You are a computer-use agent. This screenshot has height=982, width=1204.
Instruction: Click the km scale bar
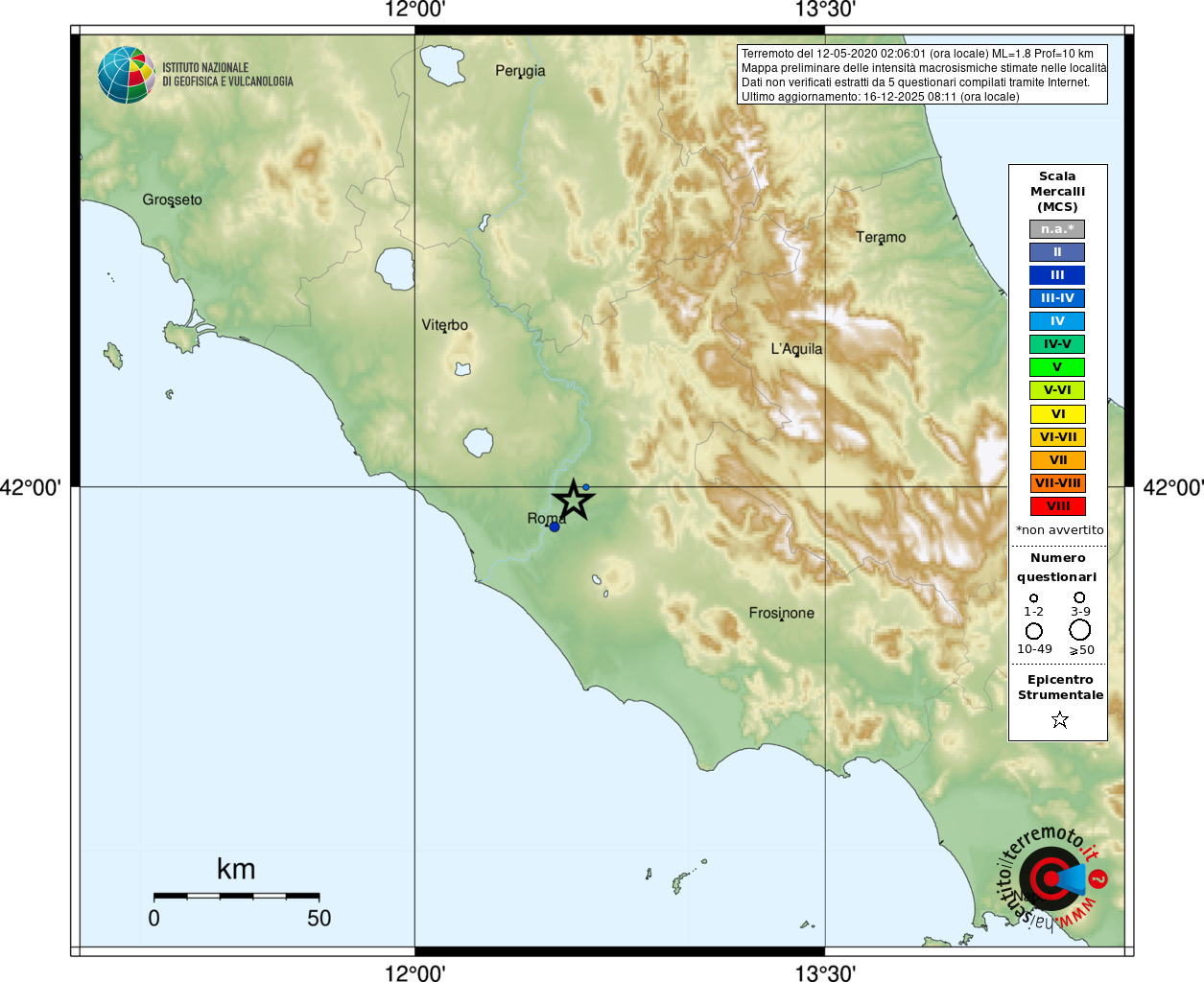click(236, 896)
